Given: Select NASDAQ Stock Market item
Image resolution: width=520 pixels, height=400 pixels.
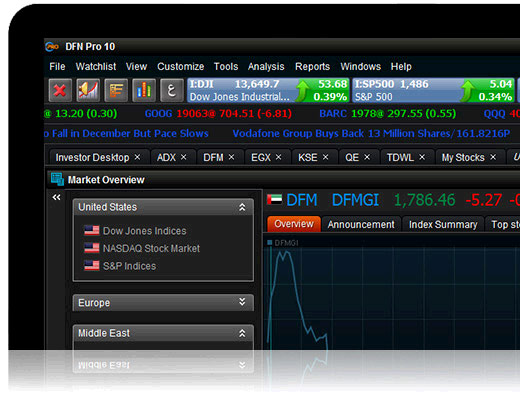Looking at the screenshot, I should 151,248.
